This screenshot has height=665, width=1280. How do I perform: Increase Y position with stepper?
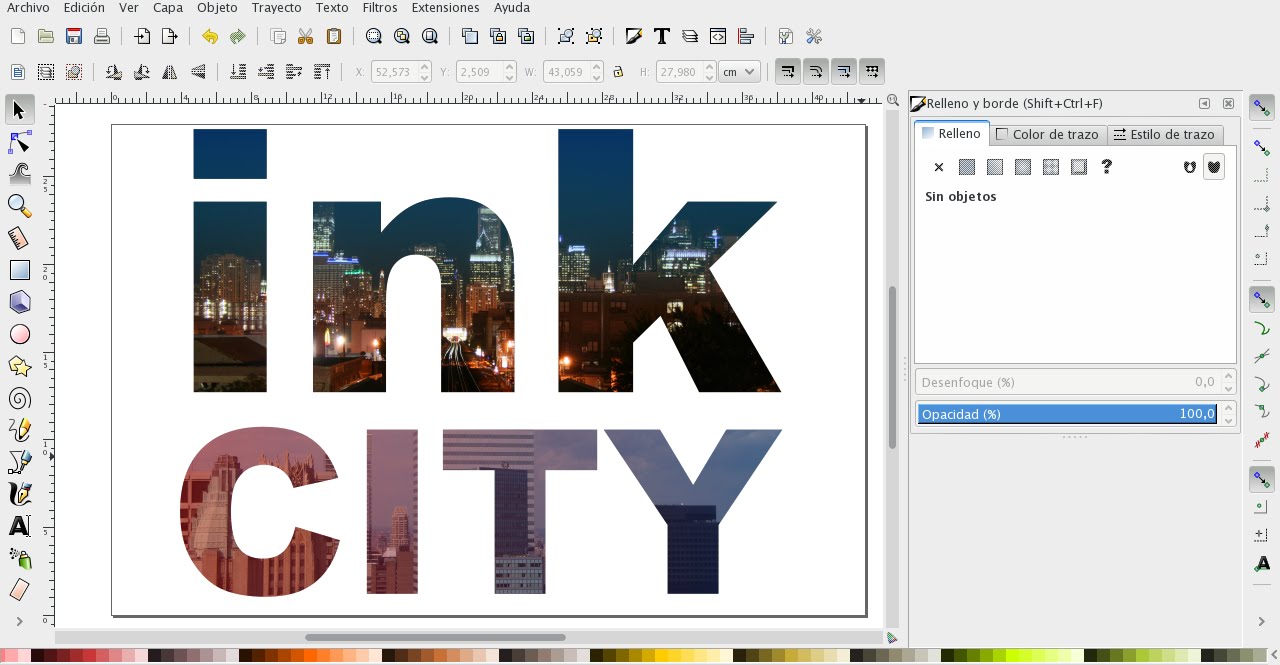510,67
